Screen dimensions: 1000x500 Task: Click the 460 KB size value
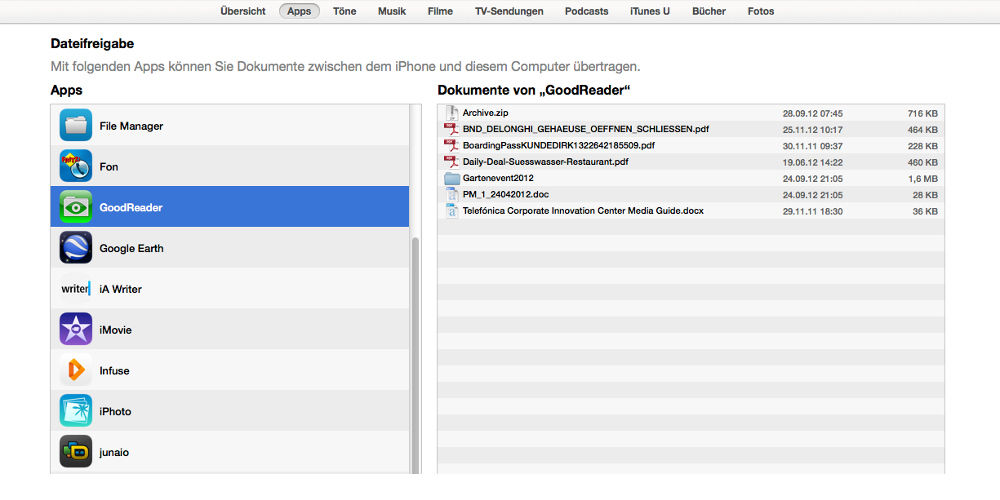tap(922, 163)
